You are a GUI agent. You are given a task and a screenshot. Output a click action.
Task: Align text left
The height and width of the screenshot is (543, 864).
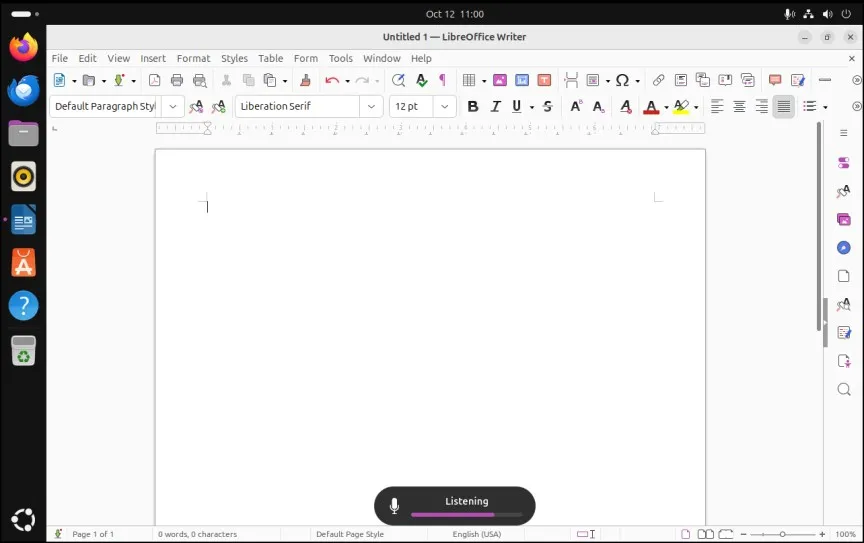[x=717, y=106]
